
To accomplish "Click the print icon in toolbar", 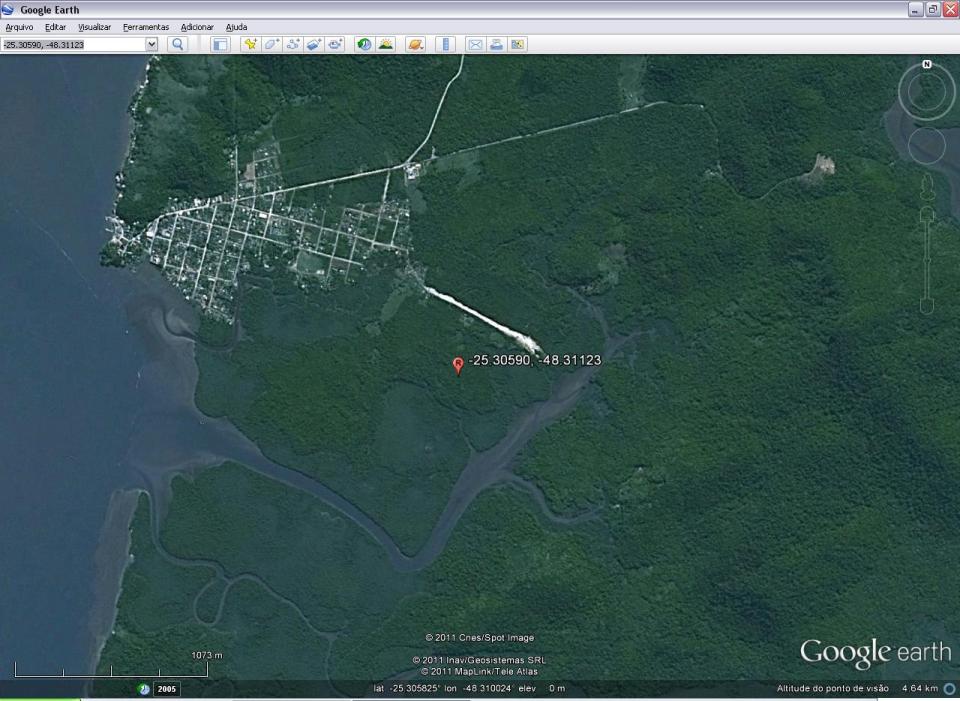I will [497, 44].
